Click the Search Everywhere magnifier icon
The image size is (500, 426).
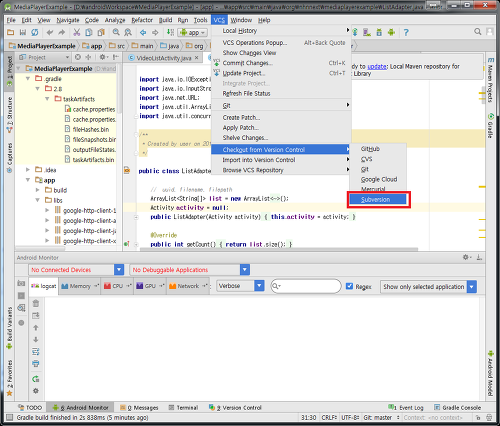pos(478,32)
